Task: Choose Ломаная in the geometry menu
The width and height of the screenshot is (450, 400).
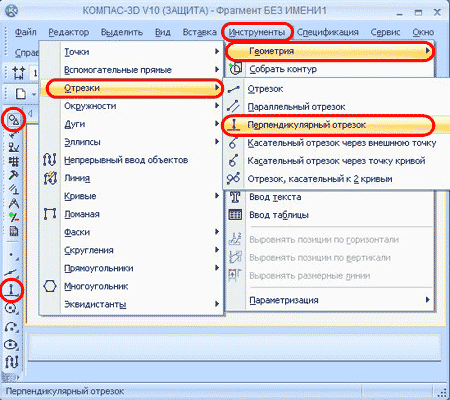Action: tap(131, 214)
